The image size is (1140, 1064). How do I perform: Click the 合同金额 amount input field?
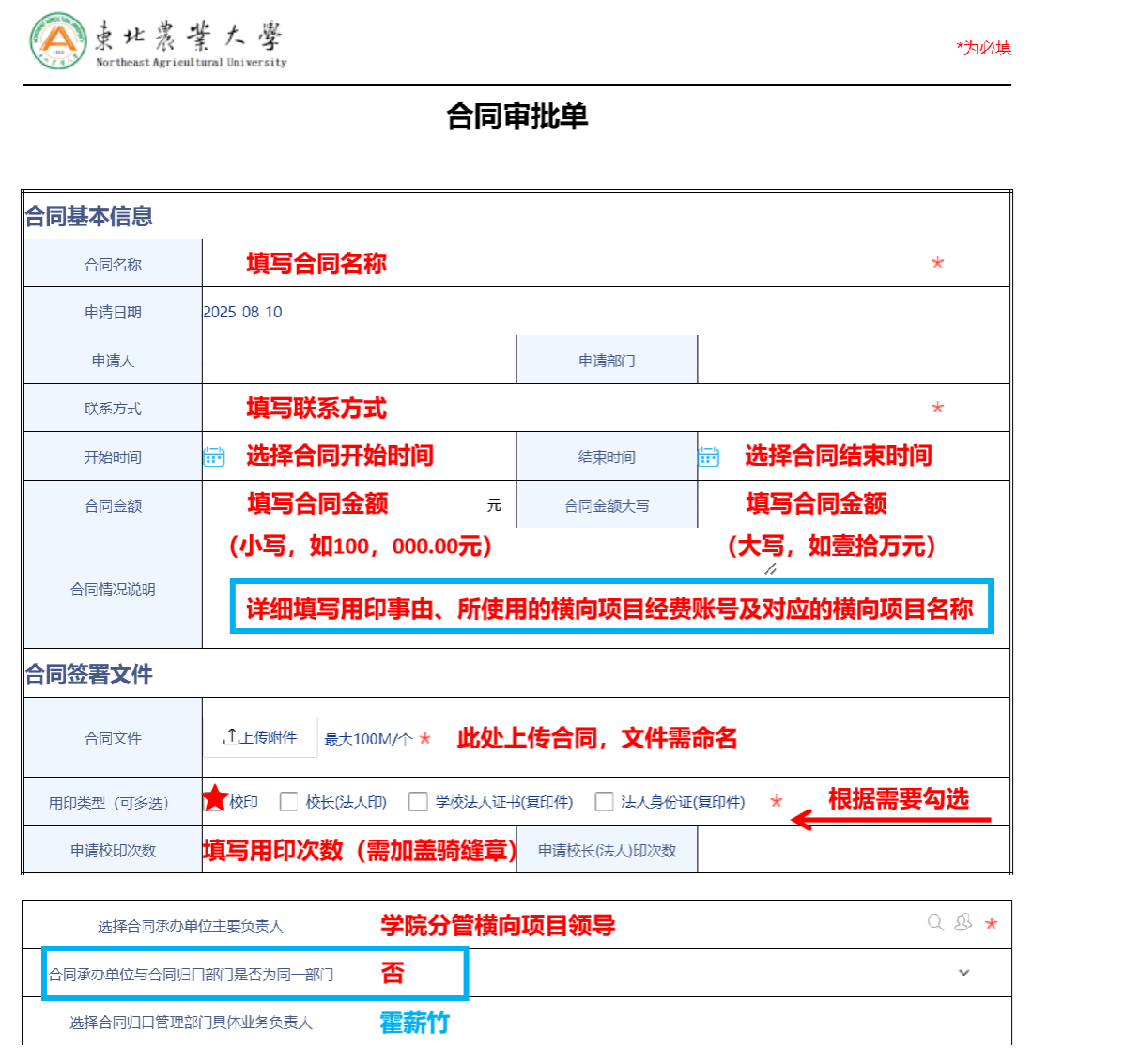347,505
